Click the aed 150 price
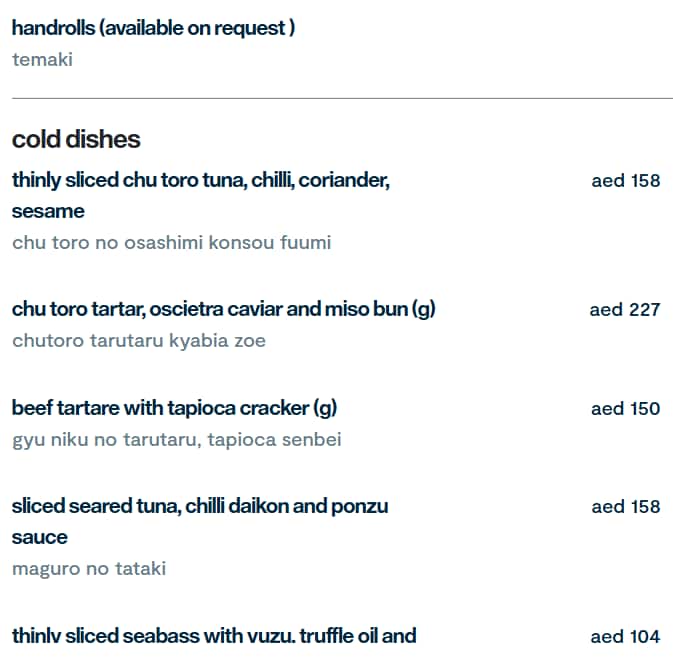Screen dimensions: 673x665 click(625, 408)
